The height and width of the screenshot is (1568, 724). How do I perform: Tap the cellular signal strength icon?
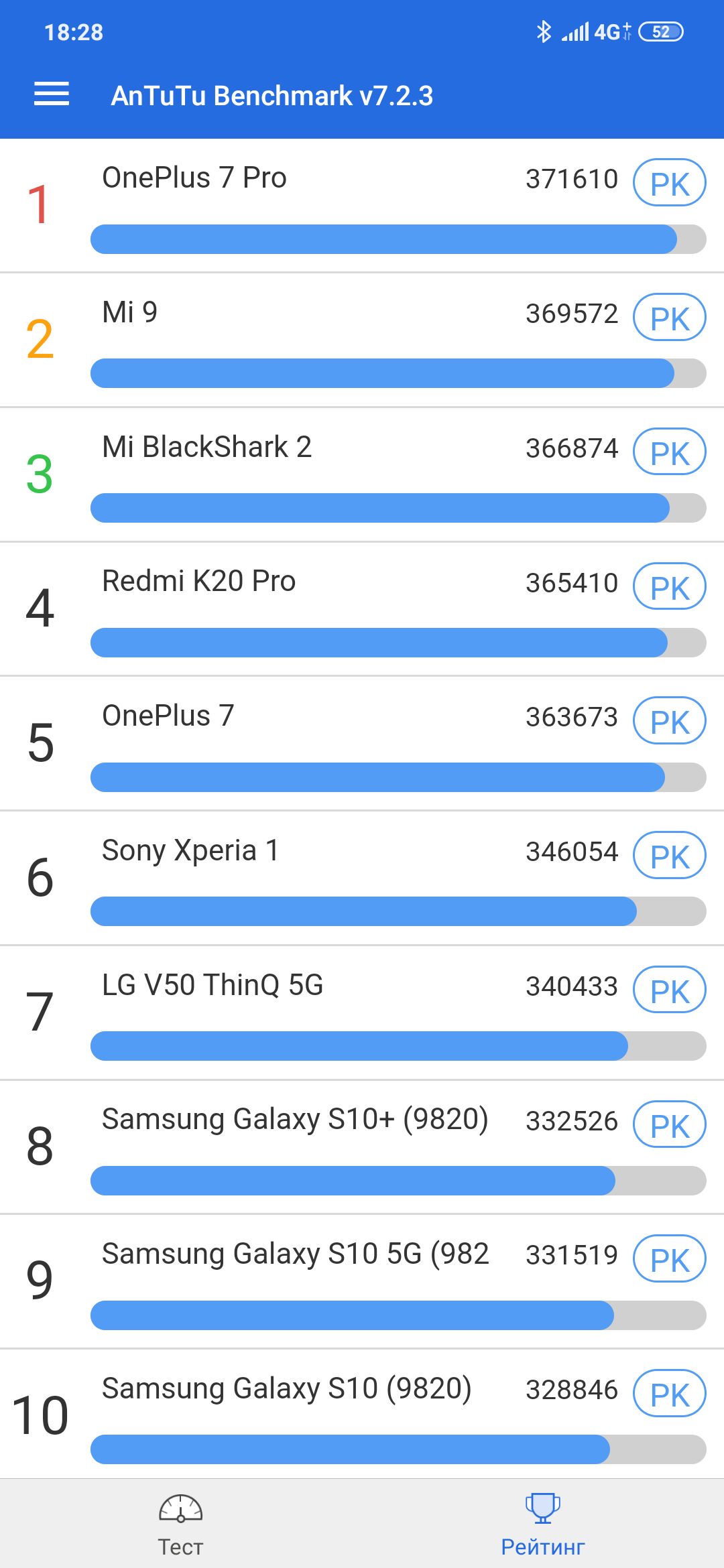pyautogui.click(x=575, y=31)
